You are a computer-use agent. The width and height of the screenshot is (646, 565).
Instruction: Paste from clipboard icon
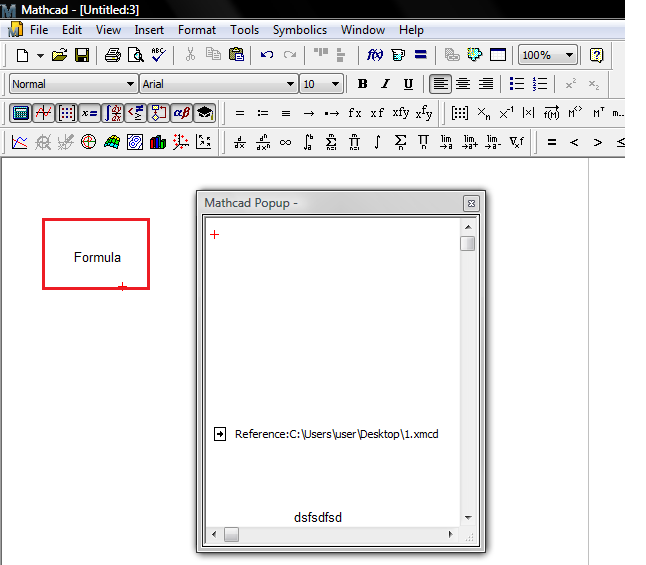pyautogui.click(x=236, y=54)
